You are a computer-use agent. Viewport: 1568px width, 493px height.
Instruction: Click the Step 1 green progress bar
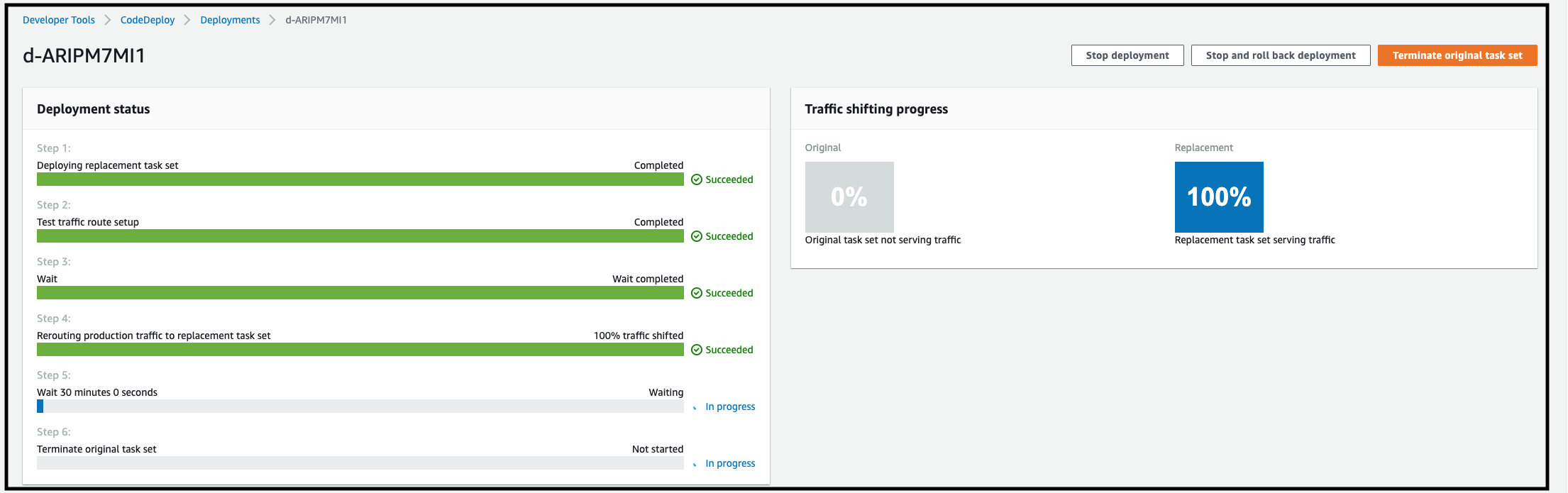point(360,179)
